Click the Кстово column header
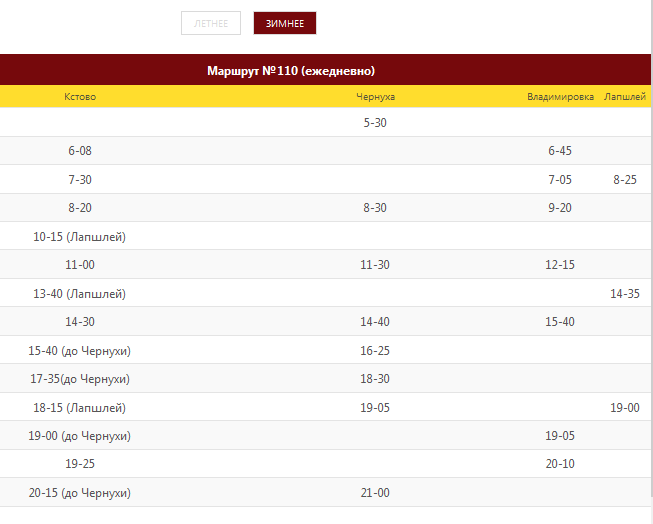This screenshot has height=524, width=653. point(80,97)
